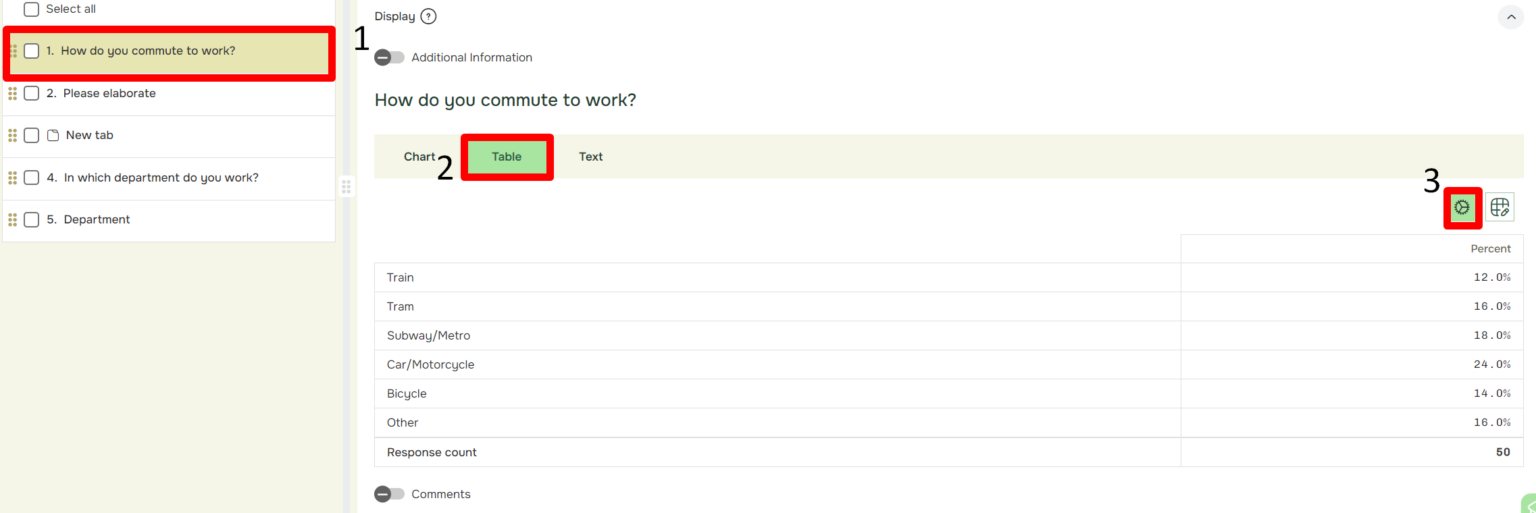
Task: Open the '2. Please elaborate' question
Action: point(109,93)
